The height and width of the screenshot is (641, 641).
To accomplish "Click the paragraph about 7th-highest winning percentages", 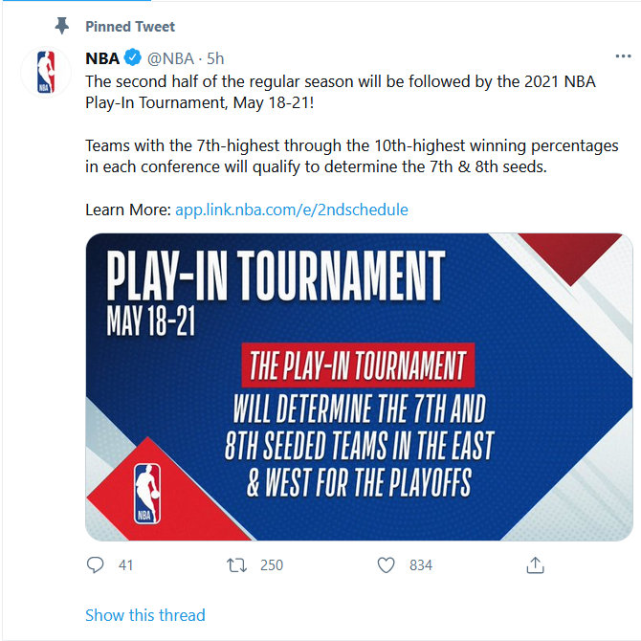I will 351,156.
